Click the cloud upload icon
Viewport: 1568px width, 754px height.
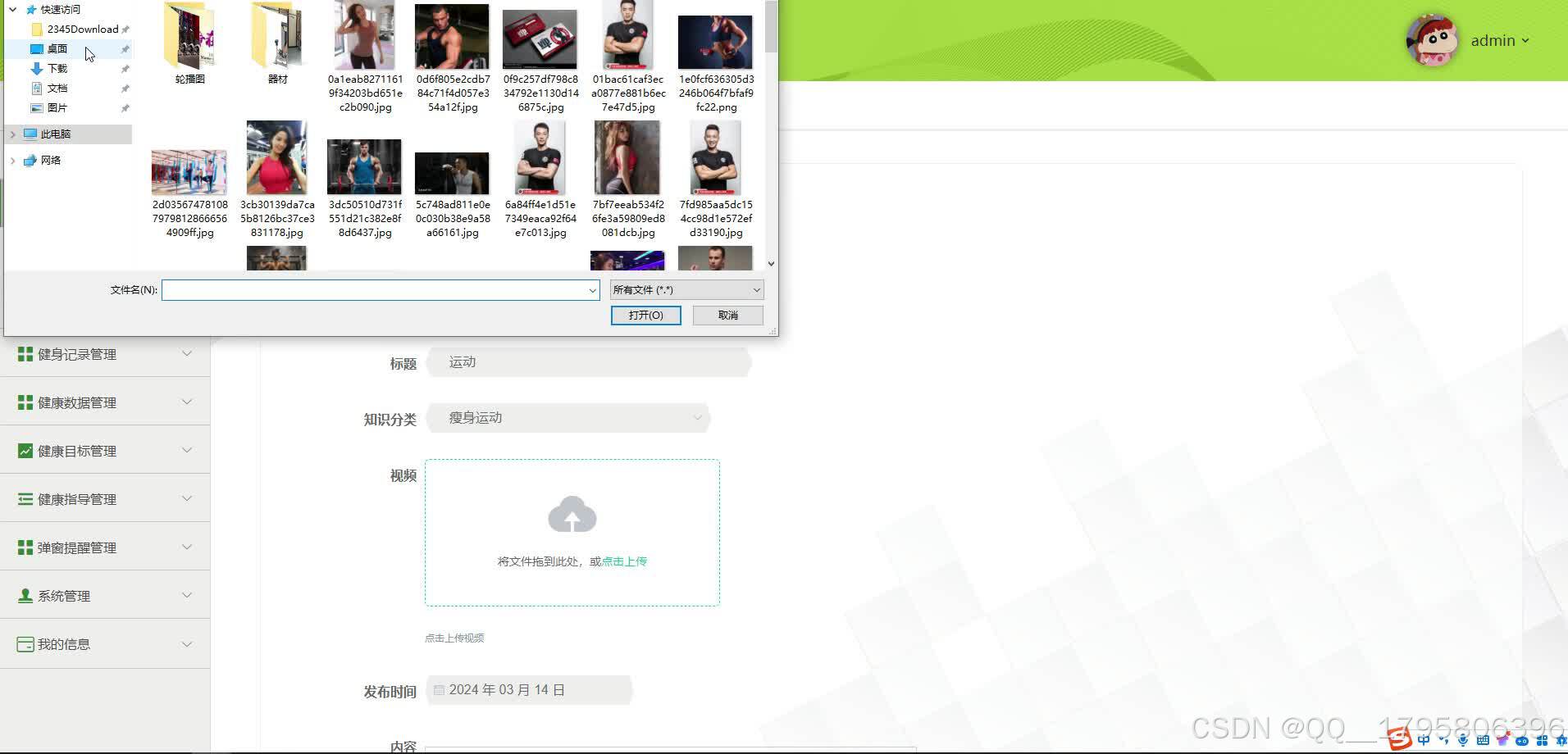[572, 516]
